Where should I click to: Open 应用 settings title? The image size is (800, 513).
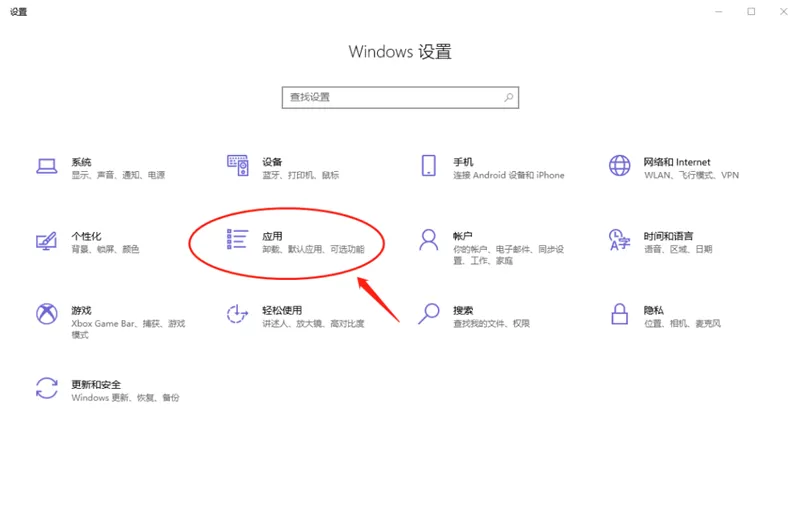(x=272, y=236)
